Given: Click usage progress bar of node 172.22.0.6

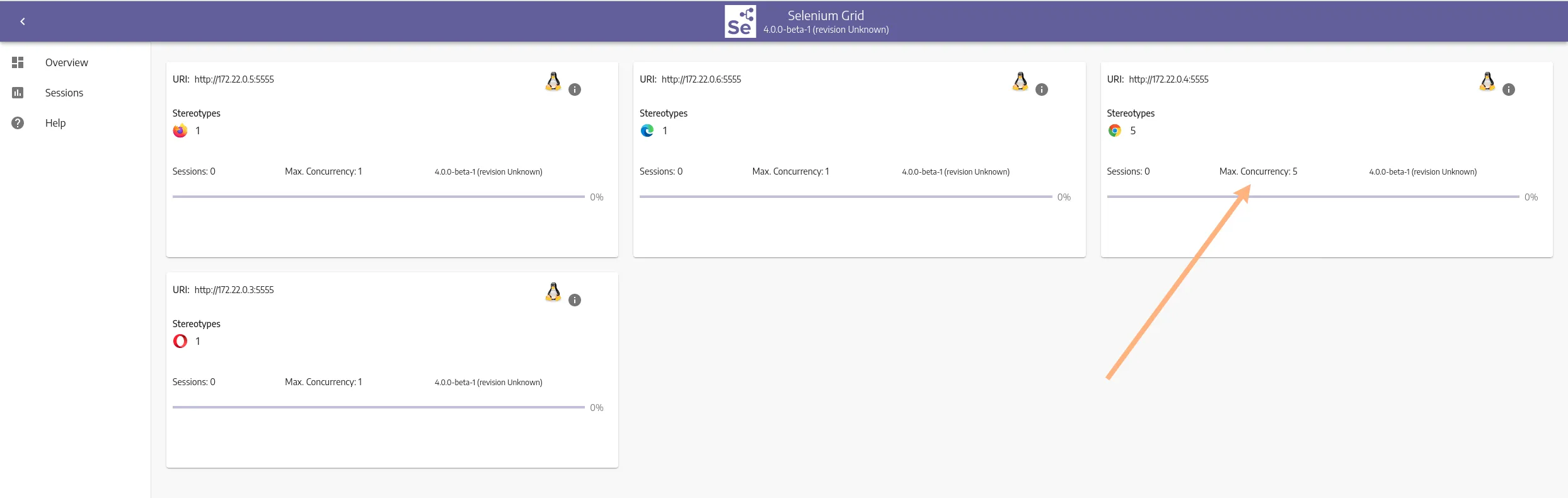Looking at the screenshot, I should [x=845, y=197].
